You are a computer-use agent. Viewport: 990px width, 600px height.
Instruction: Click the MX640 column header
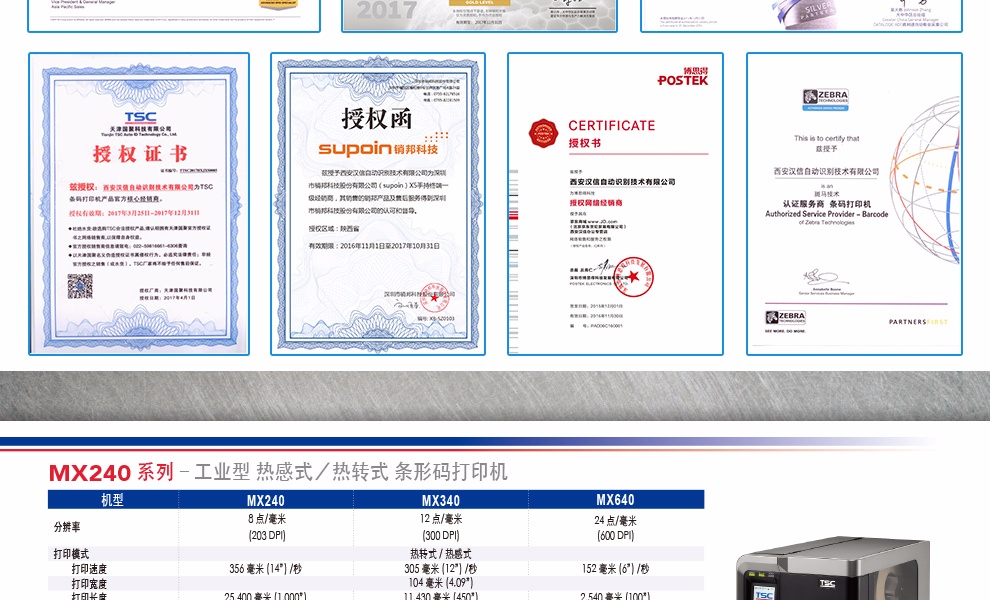(616, 500)
